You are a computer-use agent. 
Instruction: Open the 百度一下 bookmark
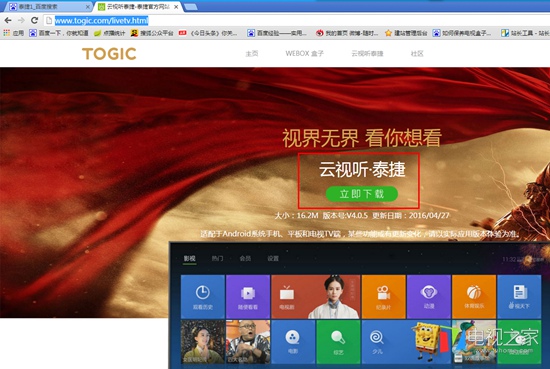[x=59, y=33]
